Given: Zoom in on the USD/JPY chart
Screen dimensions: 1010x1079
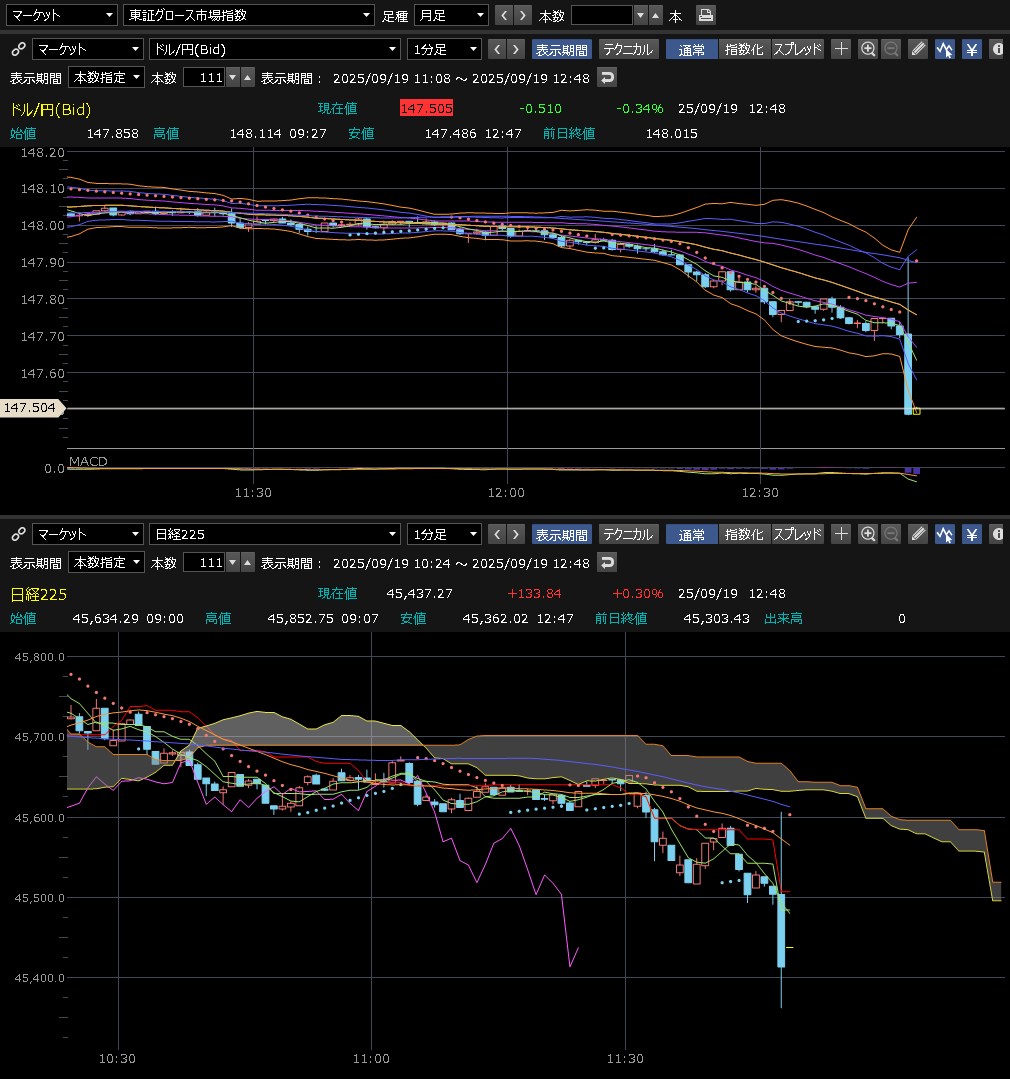Looking at the screenshot, I should 868,49.
